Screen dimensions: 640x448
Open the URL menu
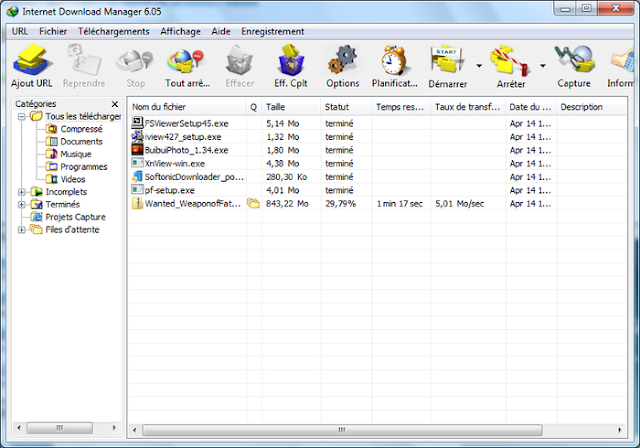point(20,31)
